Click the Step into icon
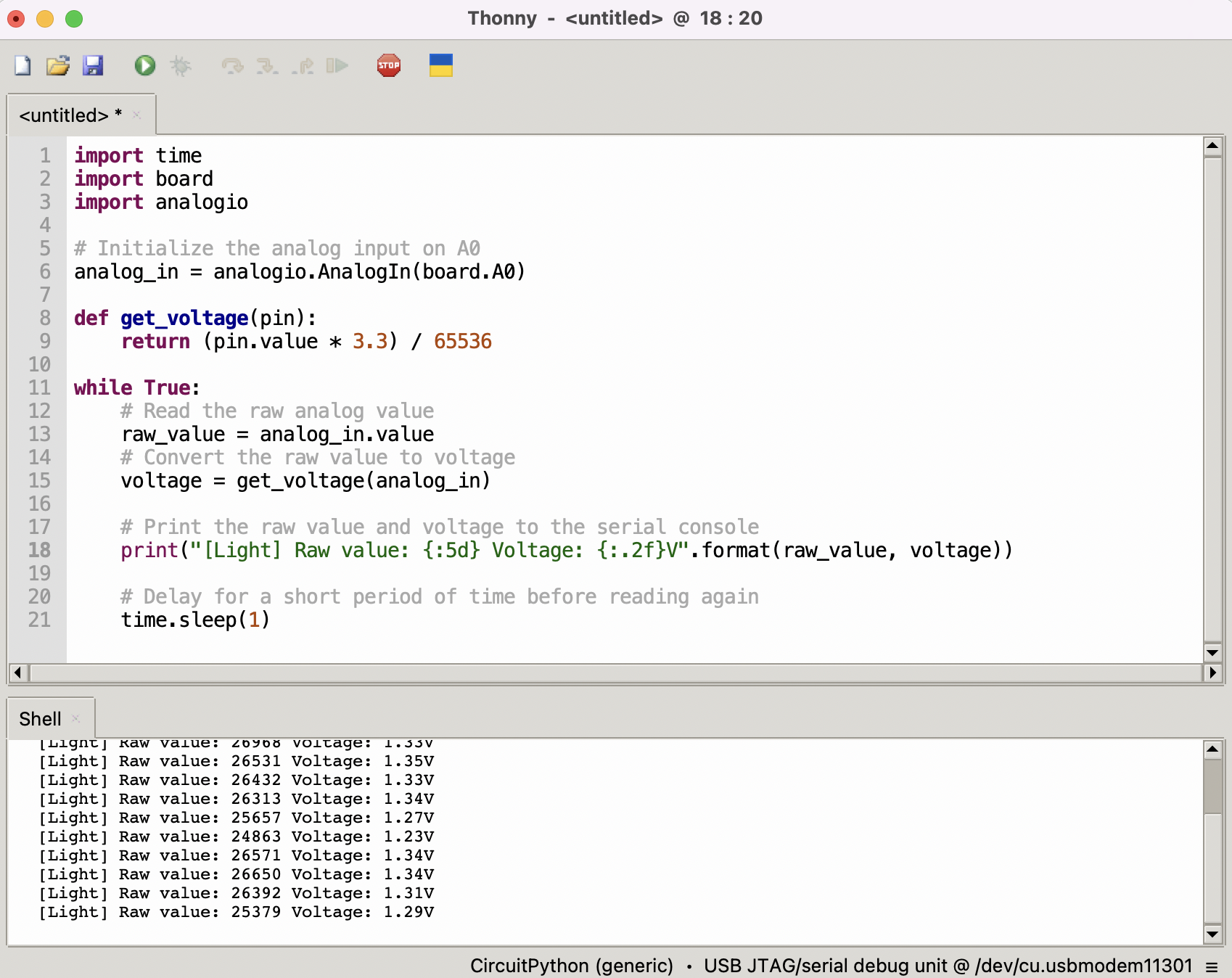The width and height of the screenshot is (1232, 978). click(x=267, y=66)
